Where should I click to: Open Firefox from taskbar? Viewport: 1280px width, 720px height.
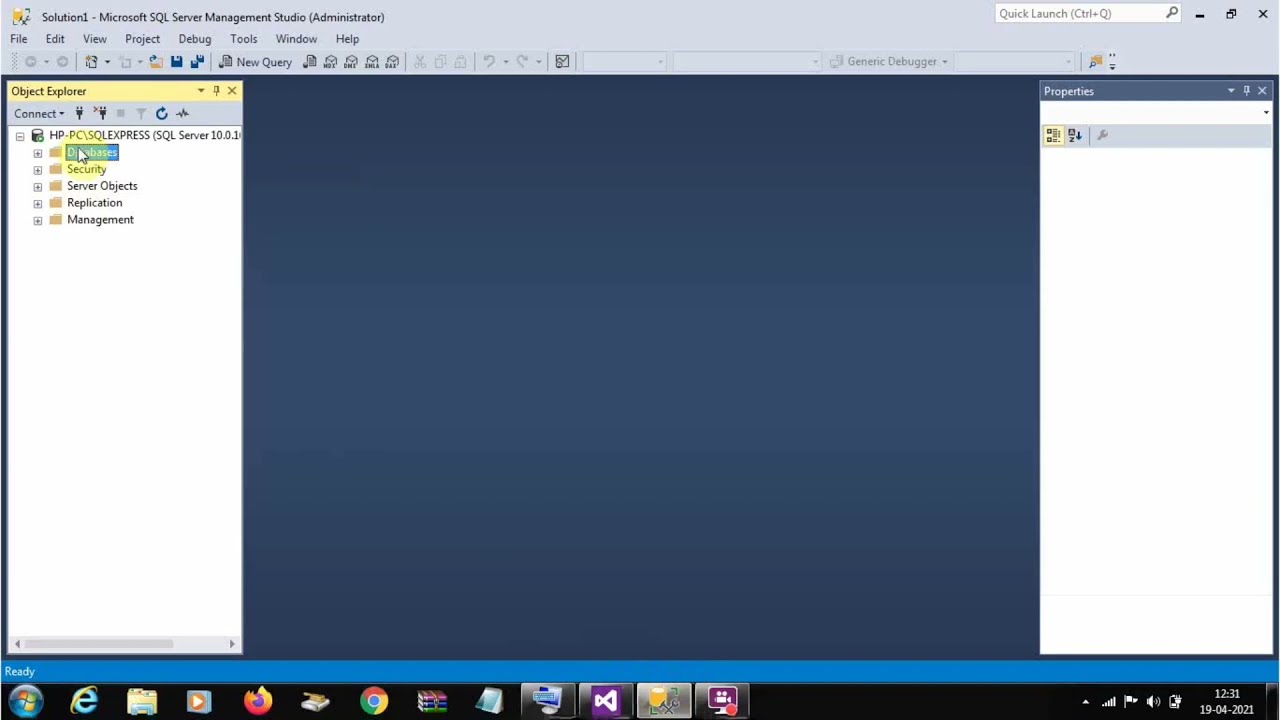click(x=258, y=701)
